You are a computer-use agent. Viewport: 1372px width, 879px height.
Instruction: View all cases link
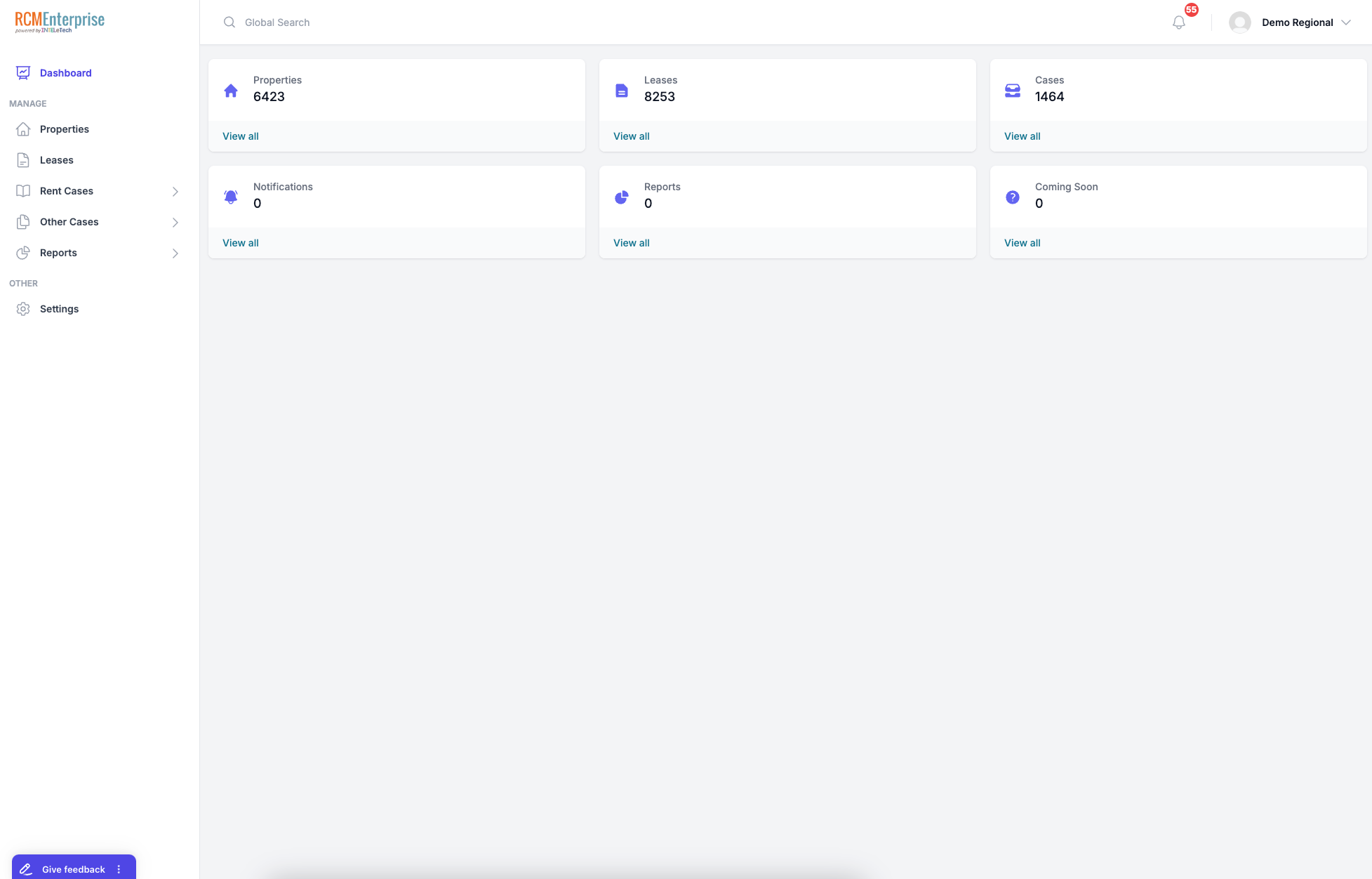coord(1022,136)
